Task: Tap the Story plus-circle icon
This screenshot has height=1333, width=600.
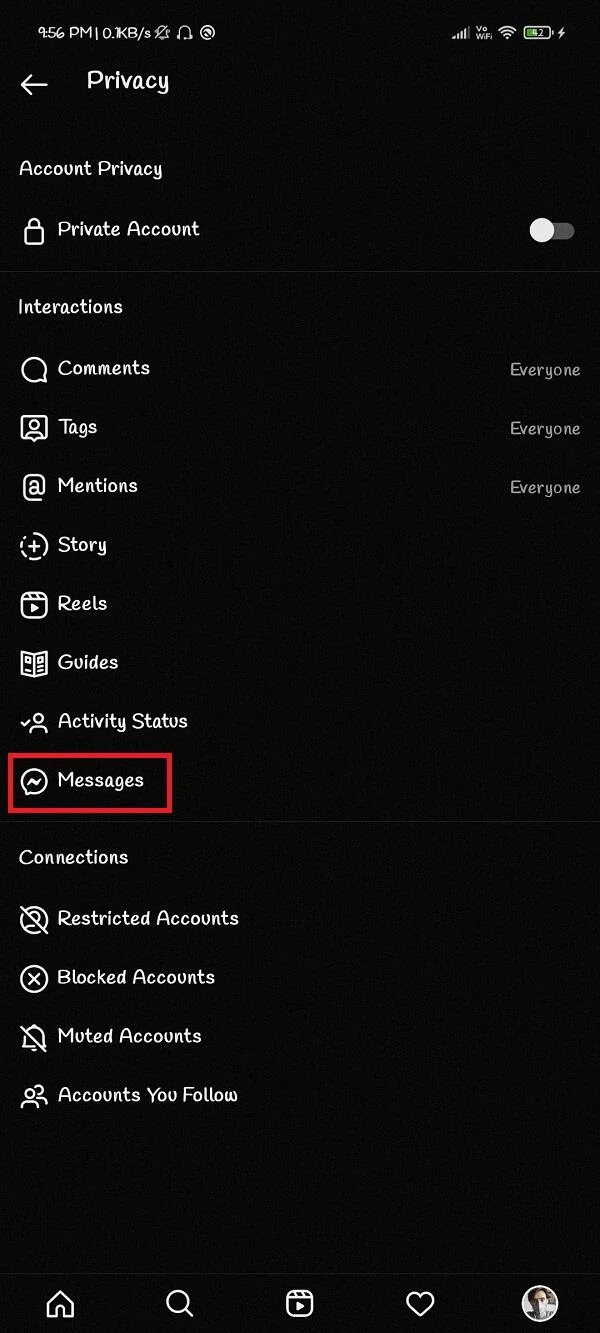Action: pyautogui.click(x=34, y=546)
